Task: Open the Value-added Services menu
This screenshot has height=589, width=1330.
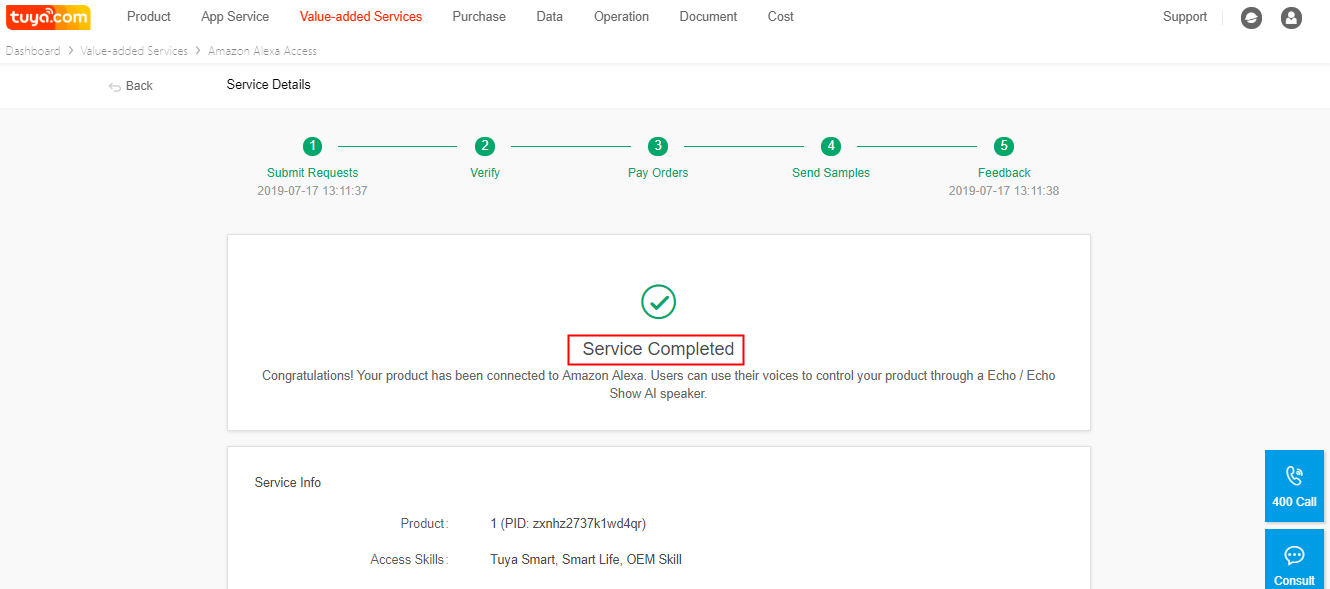Action: pyautogui.click(x=361, y=17)
